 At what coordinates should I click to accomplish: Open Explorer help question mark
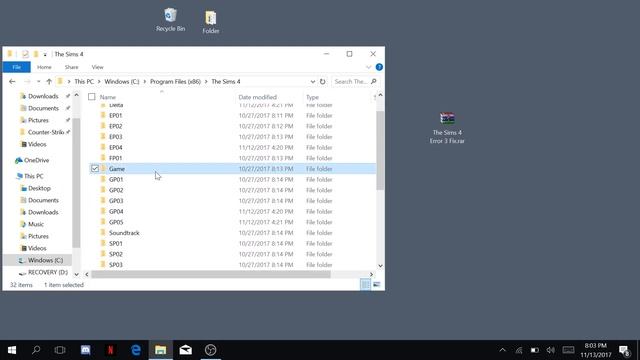click(x=379, y=67)
